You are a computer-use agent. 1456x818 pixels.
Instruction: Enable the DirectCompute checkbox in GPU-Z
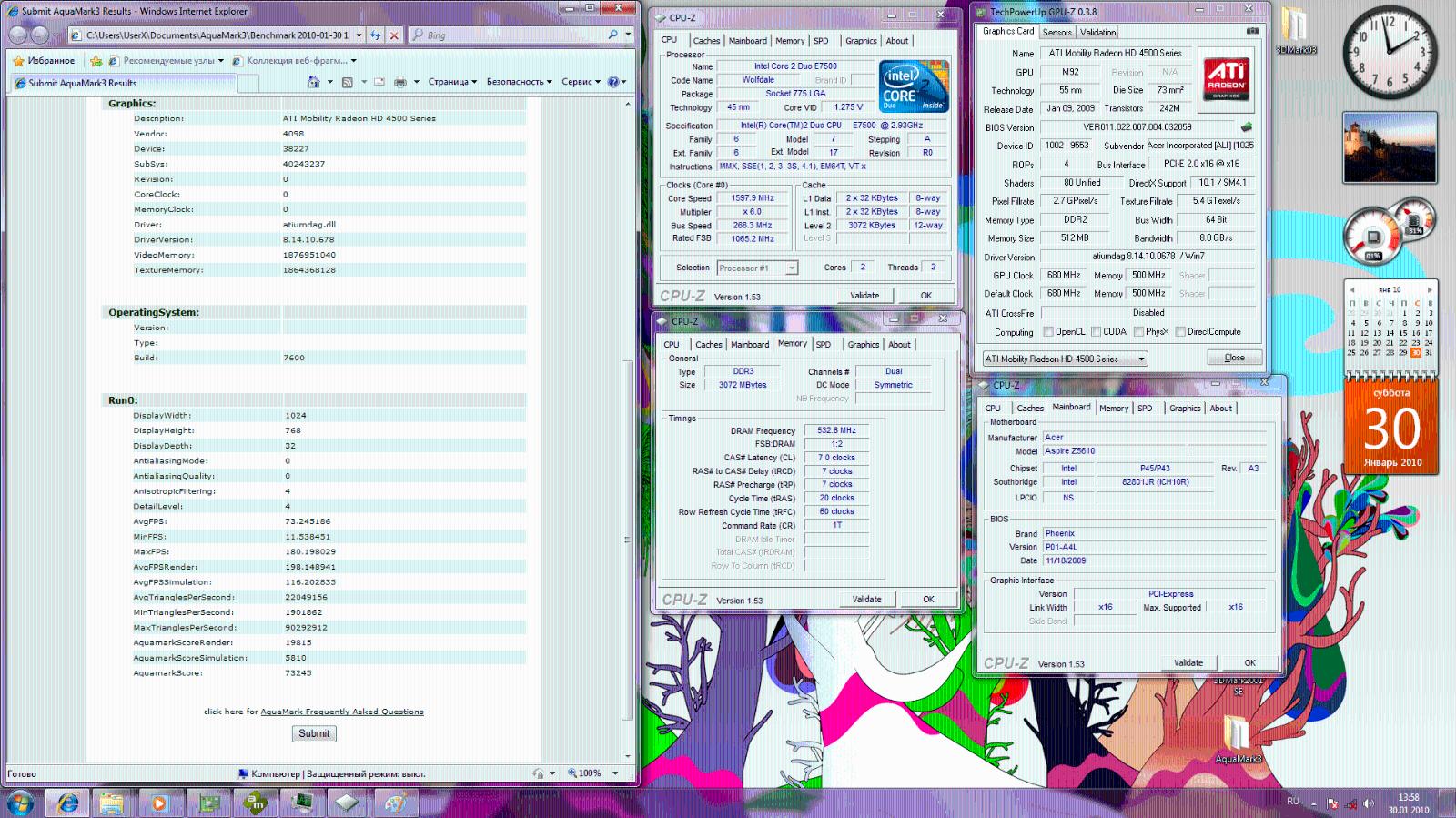tap(1180, 332)
